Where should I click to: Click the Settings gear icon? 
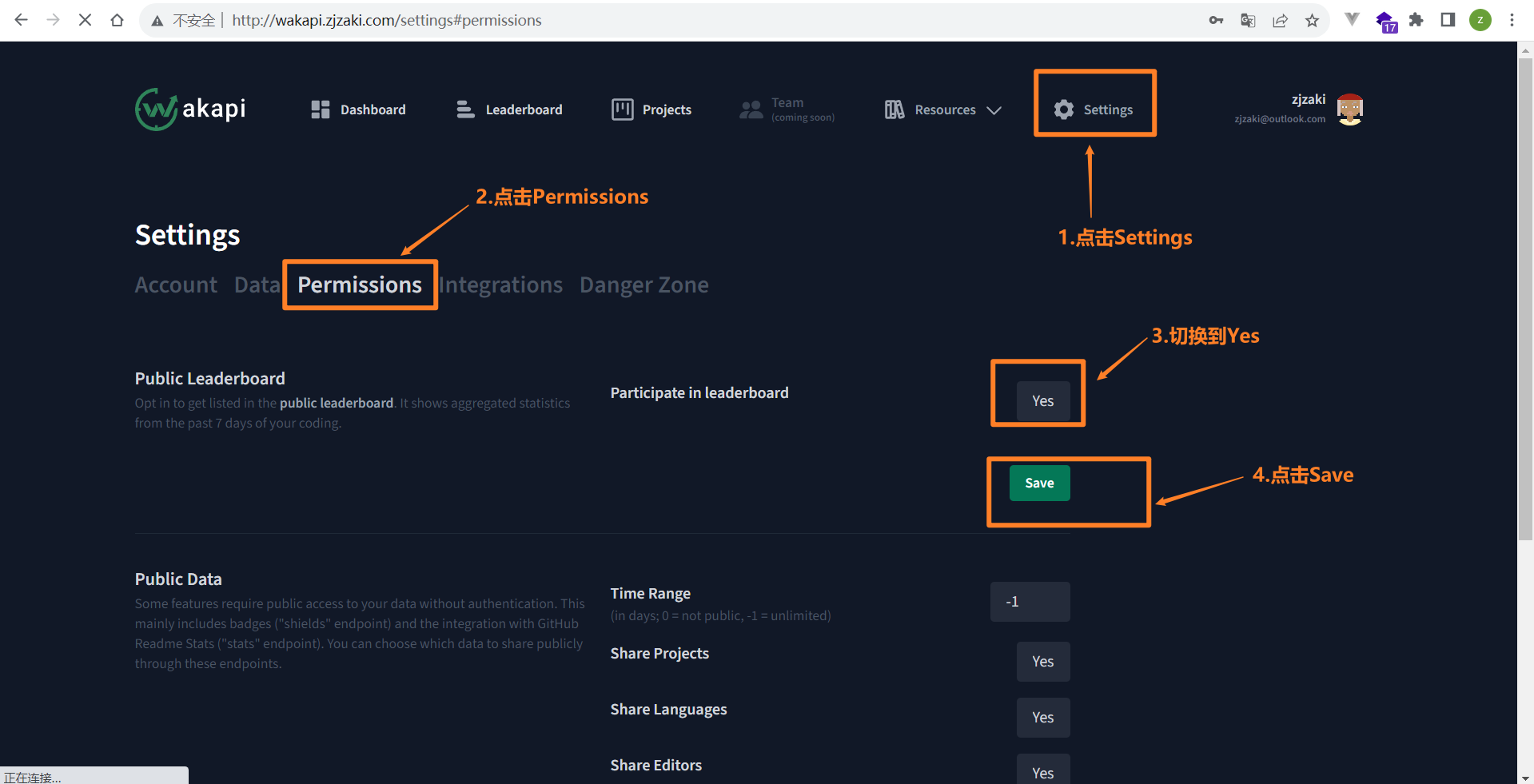pyautogui.click(x=1064, y=109)
